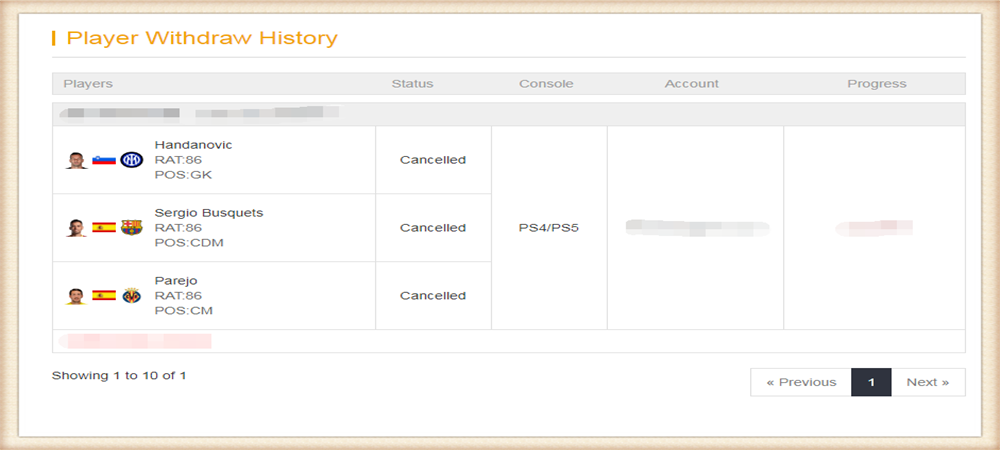Go to the Previous page
Image resolution: width=1000 pixels, height=450 pixels.
[x=801, y=382]
